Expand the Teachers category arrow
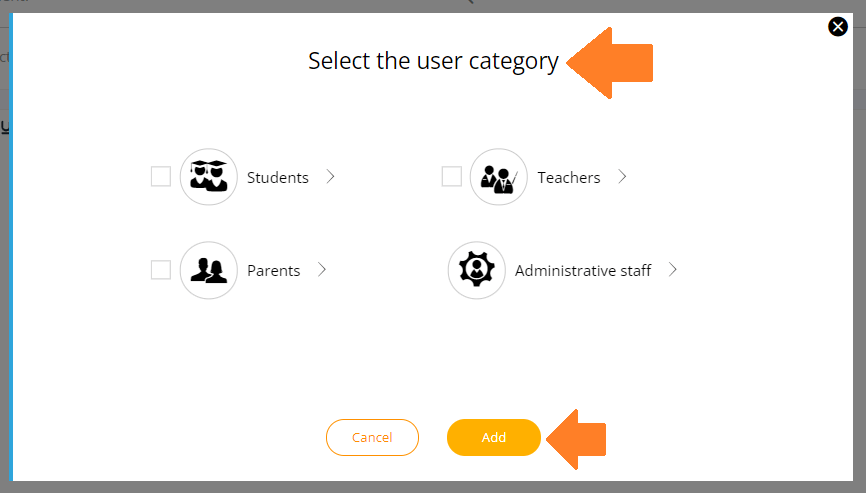Screen dimensions: 866x493 (x=622, y=177)
